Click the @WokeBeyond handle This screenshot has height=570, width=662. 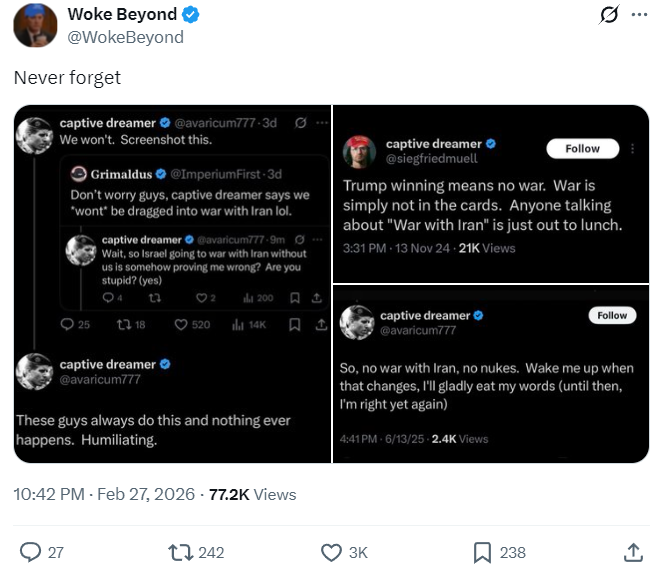126,37
